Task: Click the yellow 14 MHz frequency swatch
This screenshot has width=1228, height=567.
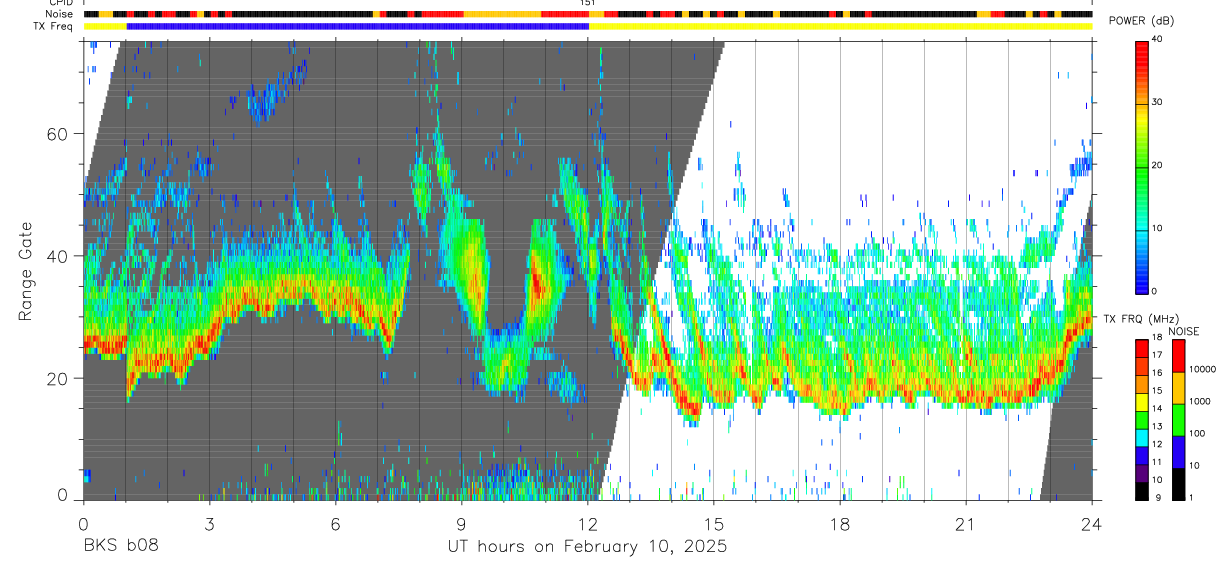Action: click(1141, 403)
